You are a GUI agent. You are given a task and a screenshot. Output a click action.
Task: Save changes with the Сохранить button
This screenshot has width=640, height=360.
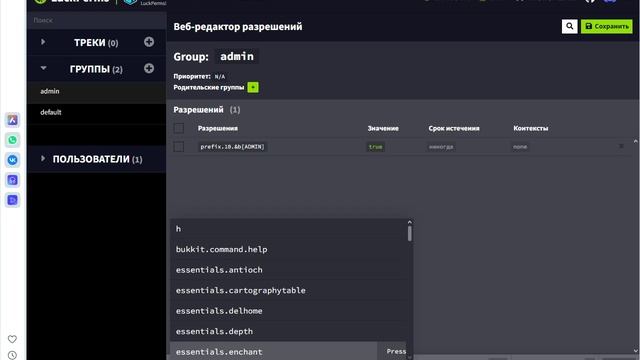[607, 26]
